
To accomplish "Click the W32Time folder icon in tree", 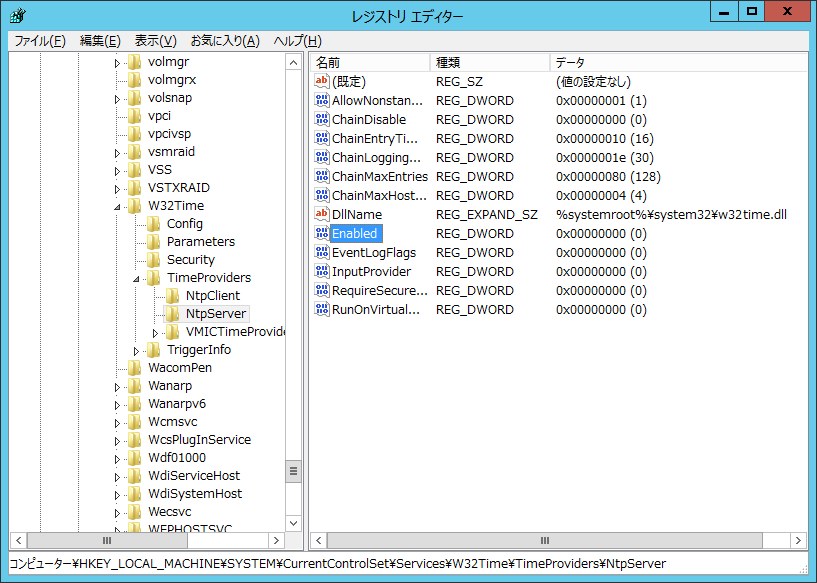I will point(136,206).
